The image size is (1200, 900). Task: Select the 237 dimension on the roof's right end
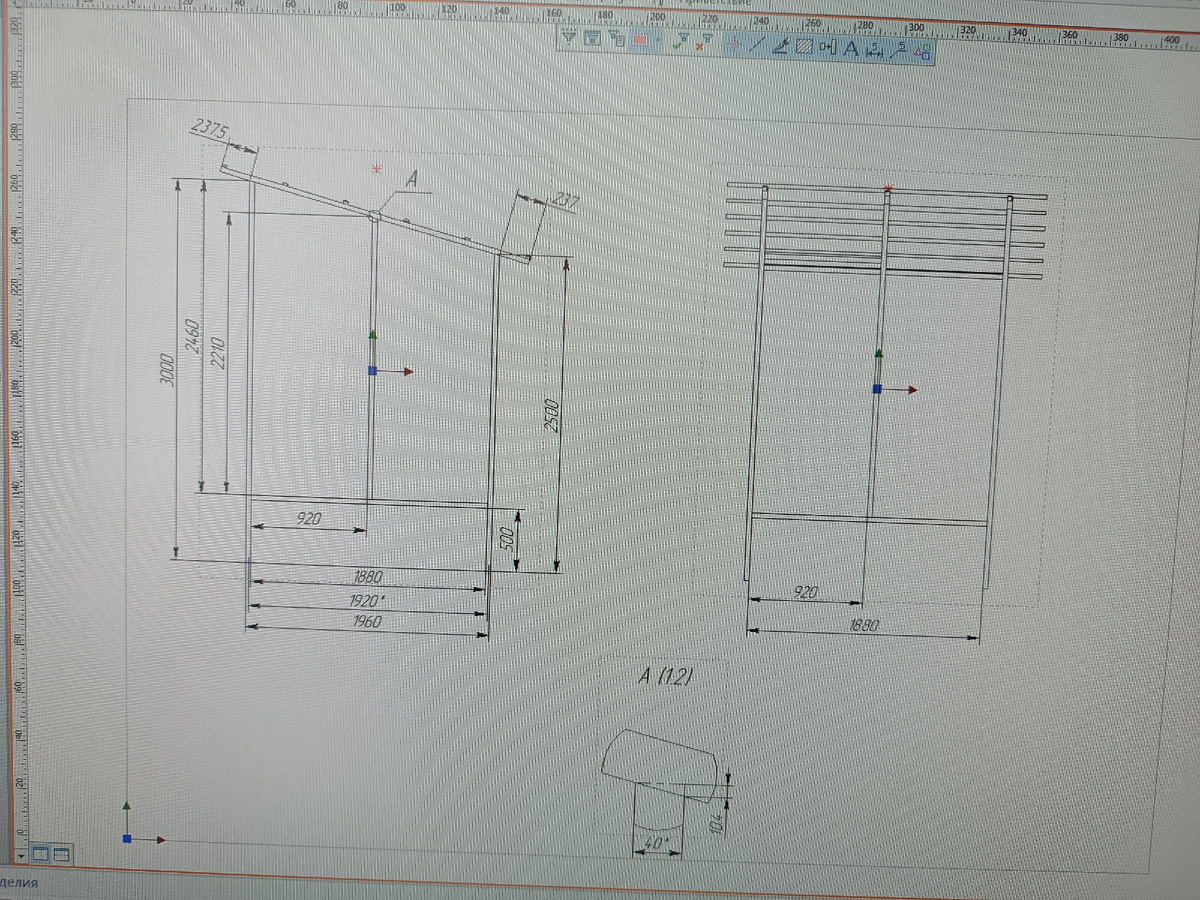click(564, 202)
